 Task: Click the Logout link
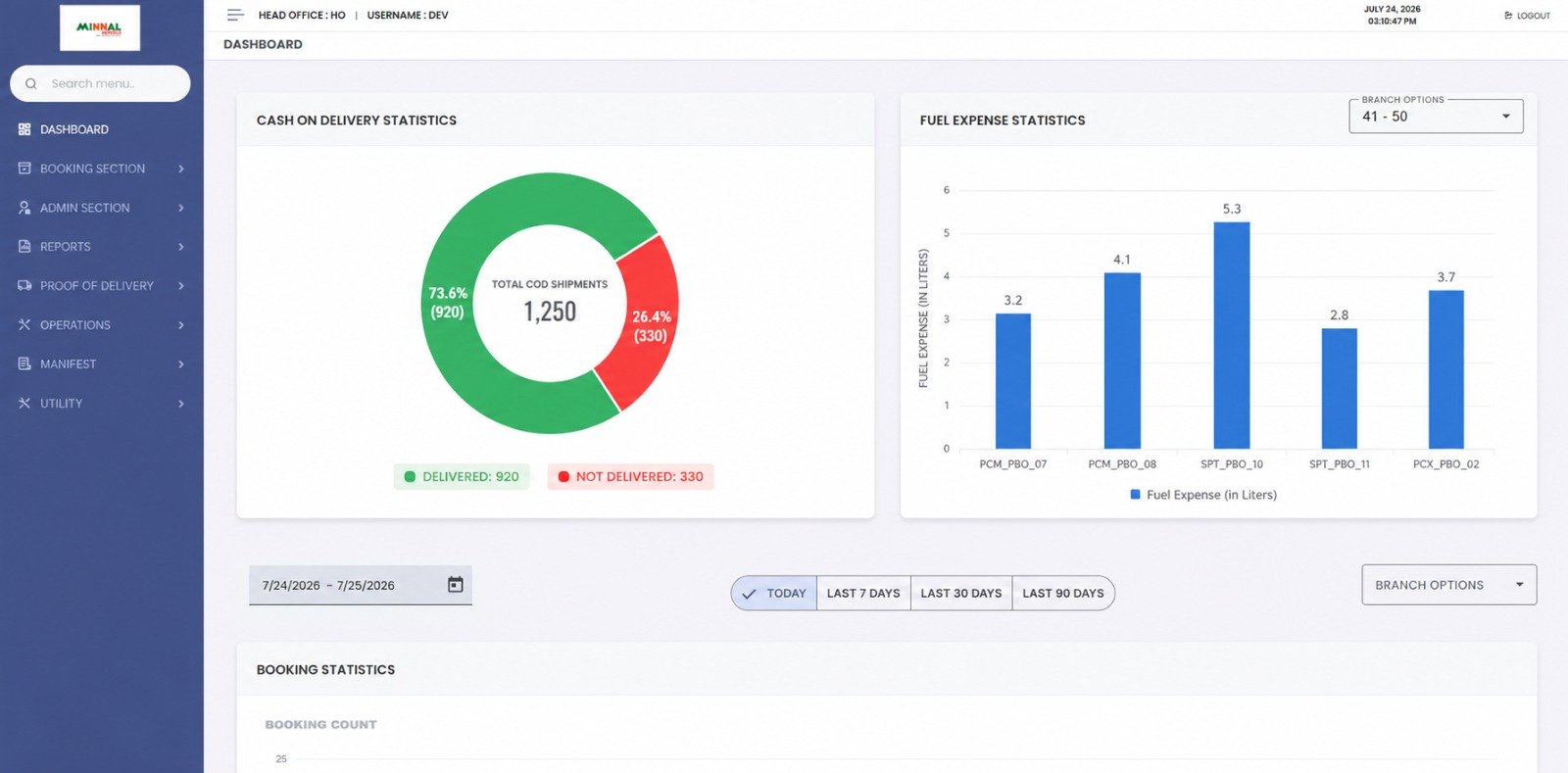click(1528, 16)
